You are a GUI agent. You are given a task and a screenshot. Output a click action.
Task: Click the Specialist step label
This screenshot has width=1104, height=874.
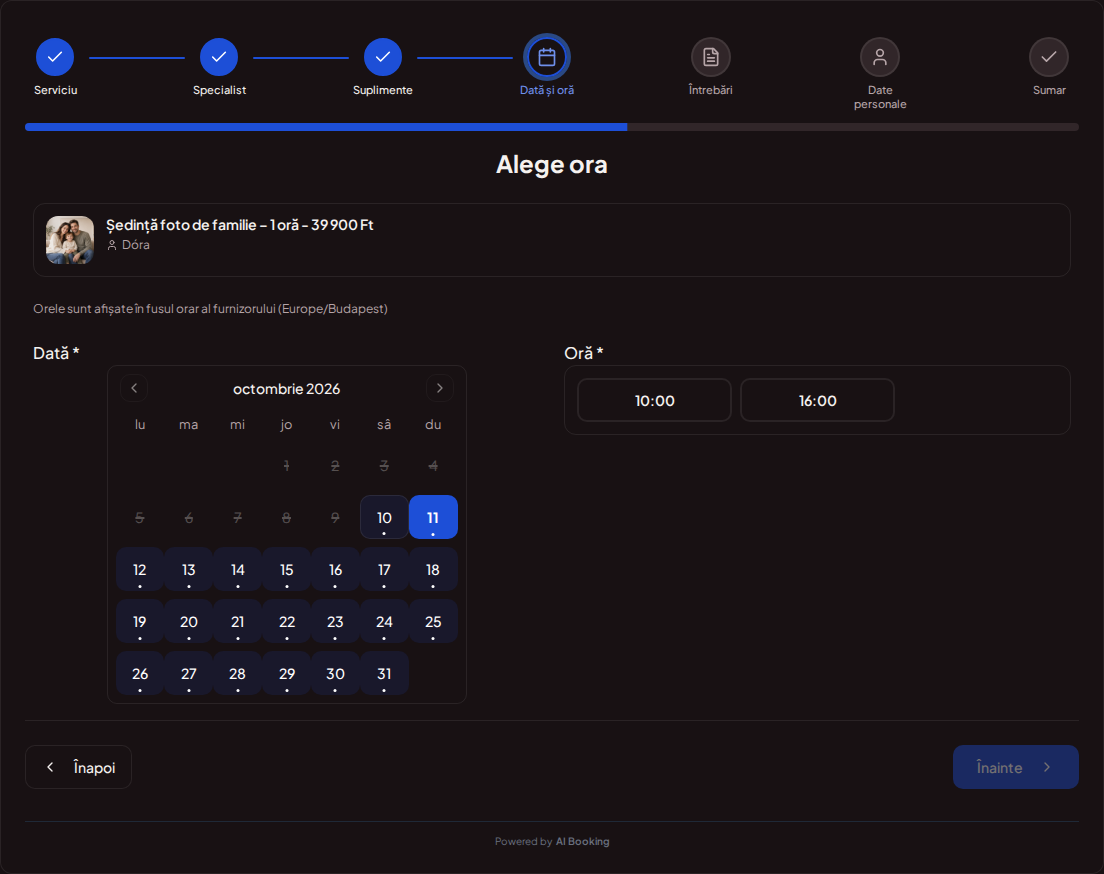pyautogui.click(x=220, y=90)
